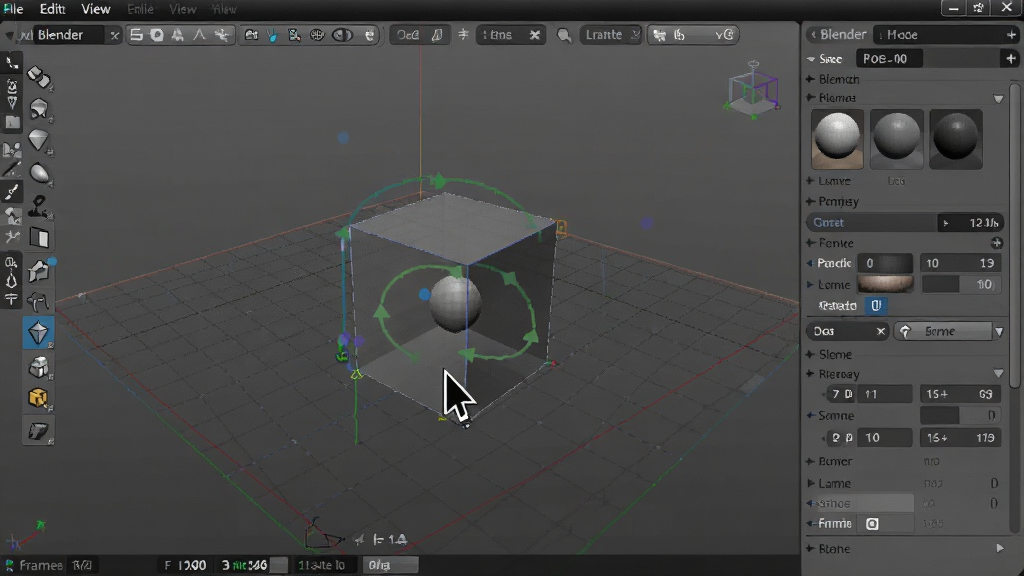This screenshot has width=1024, height=576.
Task: Open the Enlie menu in menu bar
Action: pyautogui.click(x=140, y=9)
